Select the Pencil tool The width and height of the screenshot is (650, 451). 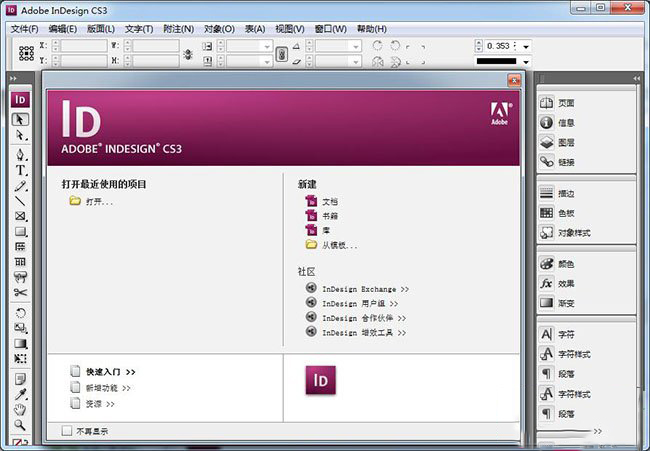pyautogui.click(x=20, y=186)
